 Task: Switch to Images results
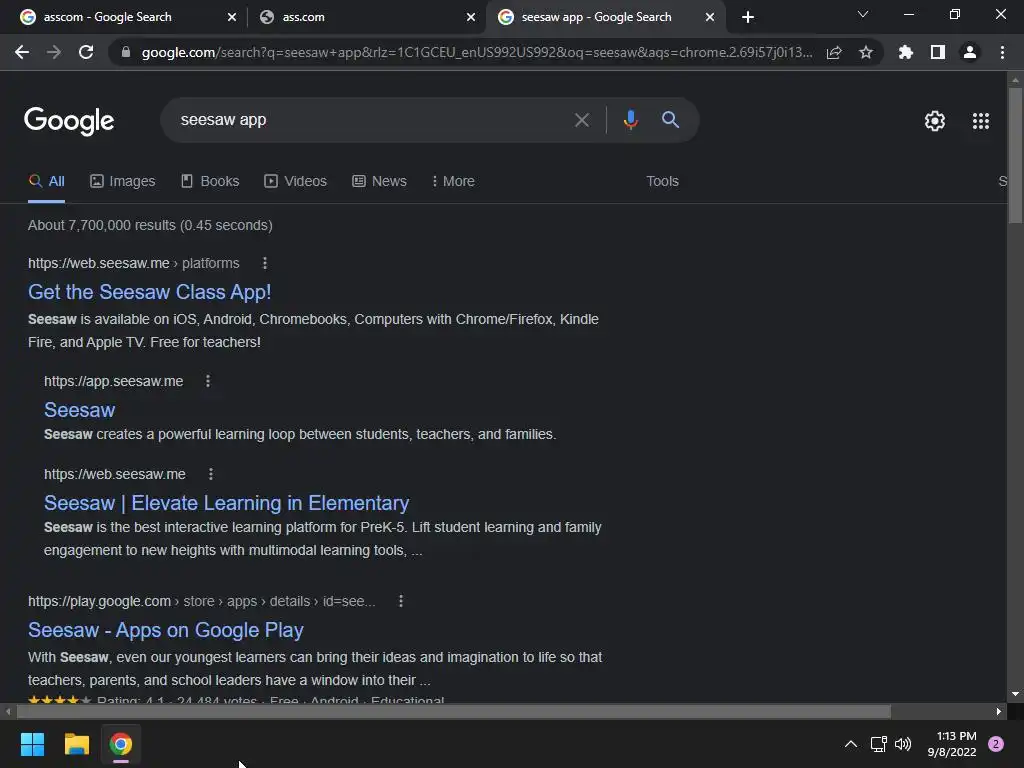coord(123,182)
